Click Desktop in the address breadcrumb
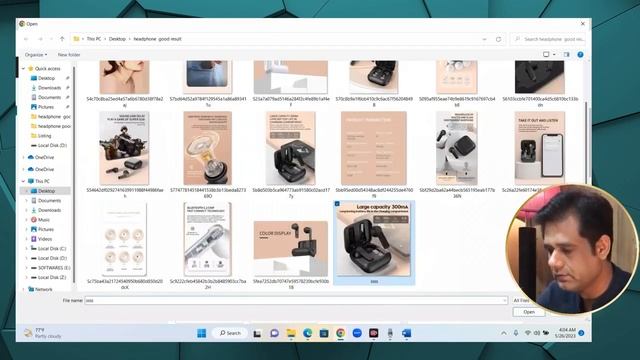Image resolution: width=640 pixels, height=360 pixels. [x=117, y=39]
